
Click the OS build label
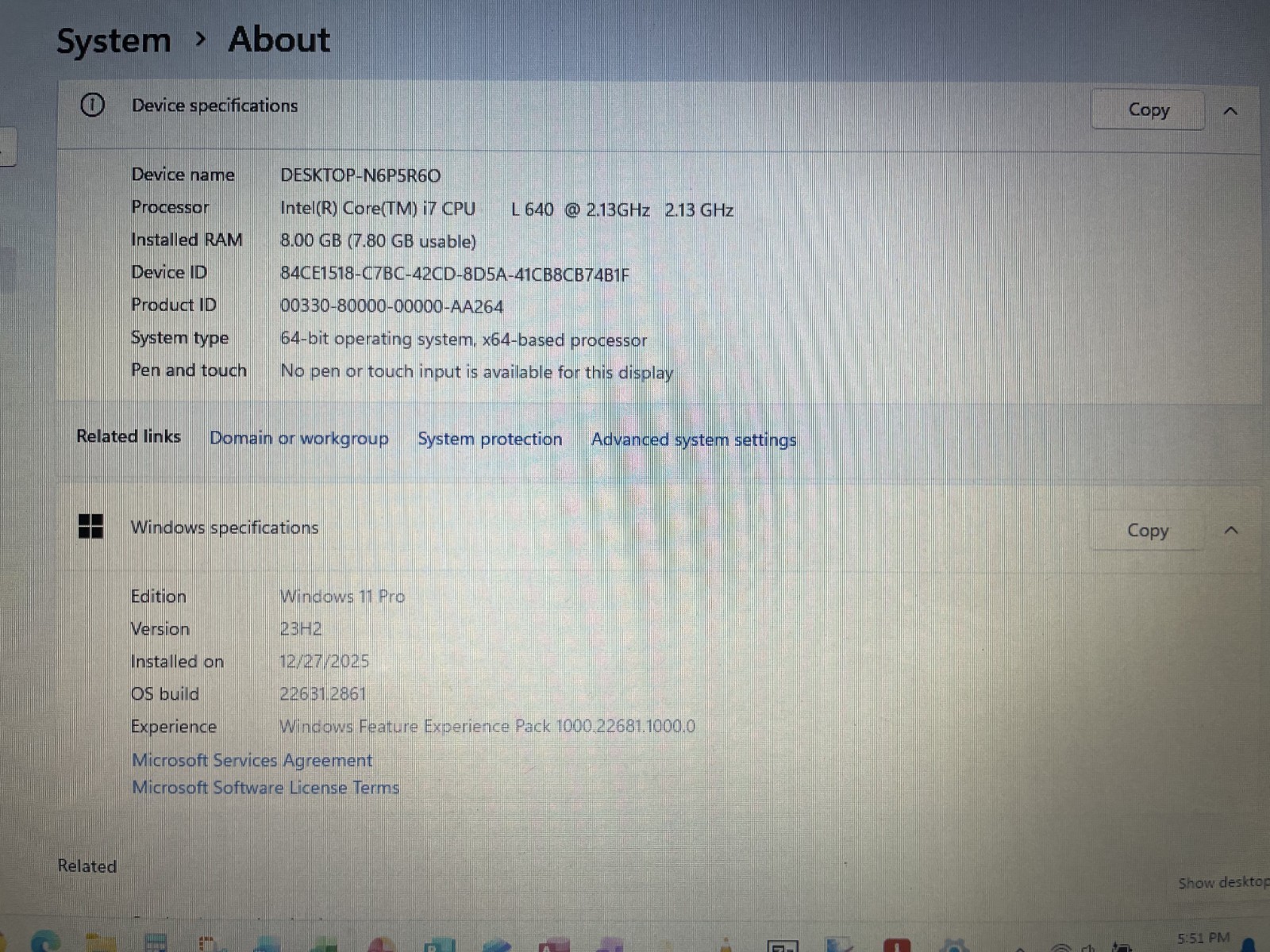pos(164,693)
